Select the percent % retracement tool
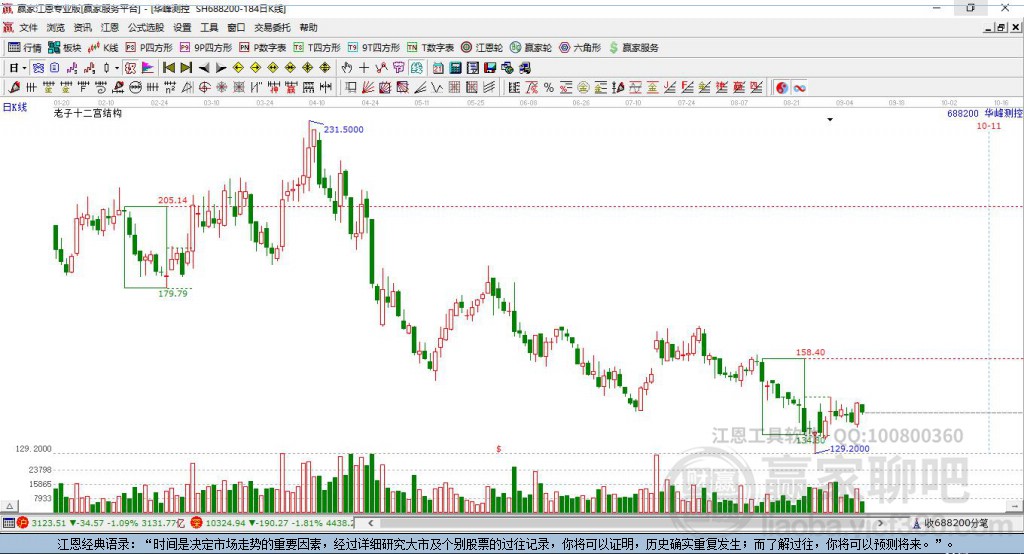Screen dimensions: 1024x554 (x=549, y=88)
